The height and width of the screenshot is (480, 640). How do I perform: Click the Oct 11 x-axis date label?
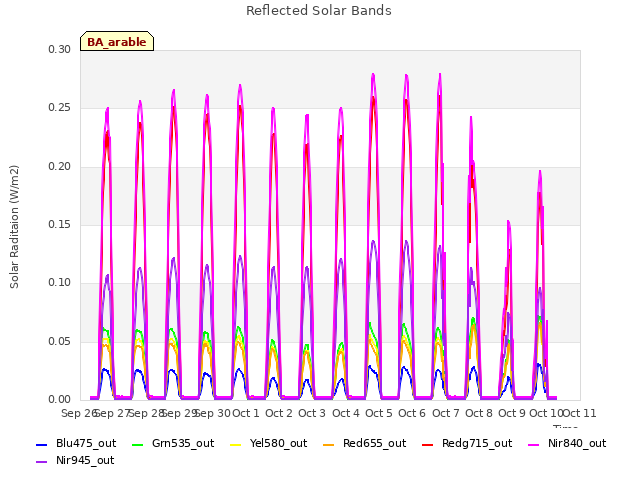coord(580,413)
